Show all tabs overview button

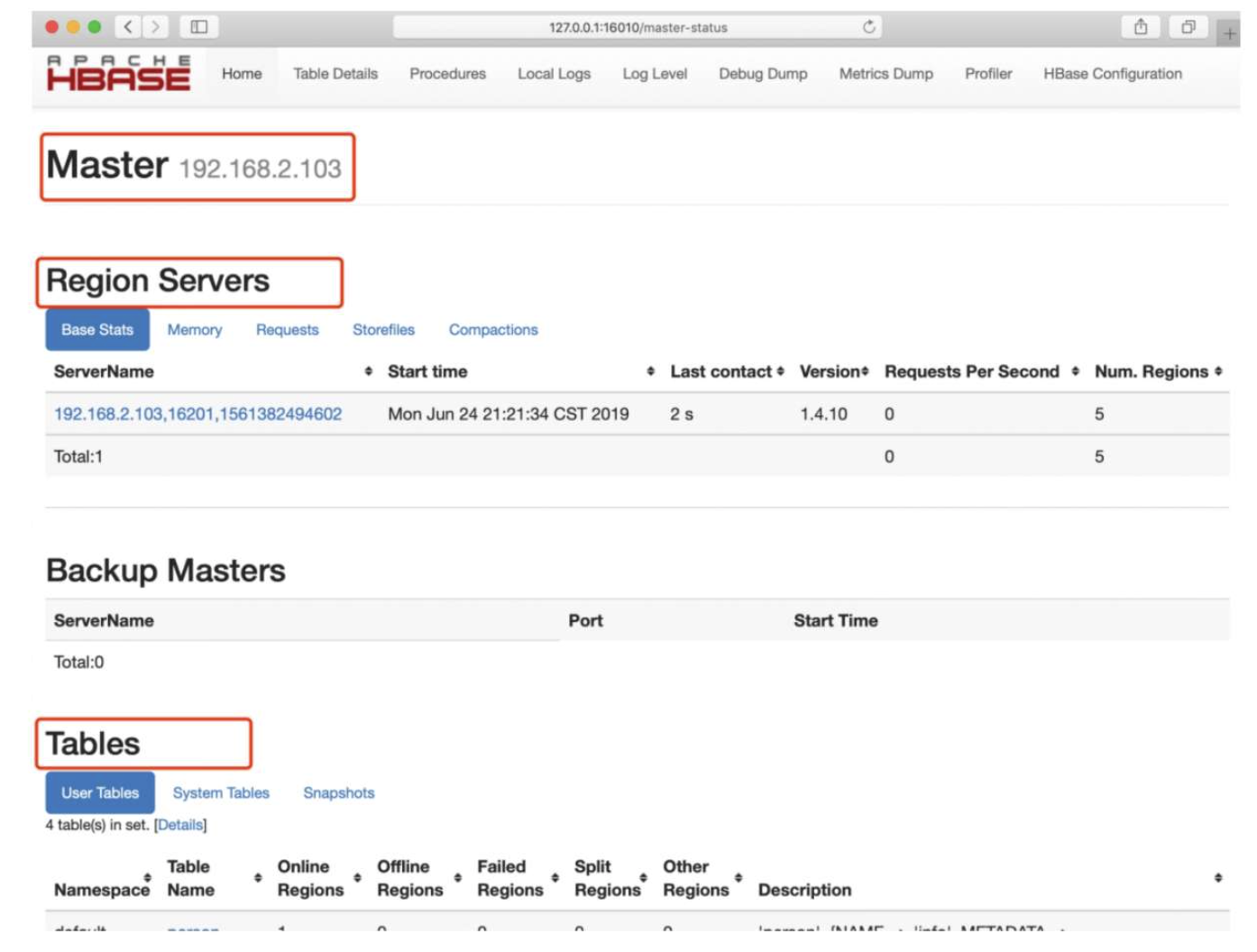pyautogui.click(x=1188, y=27)
